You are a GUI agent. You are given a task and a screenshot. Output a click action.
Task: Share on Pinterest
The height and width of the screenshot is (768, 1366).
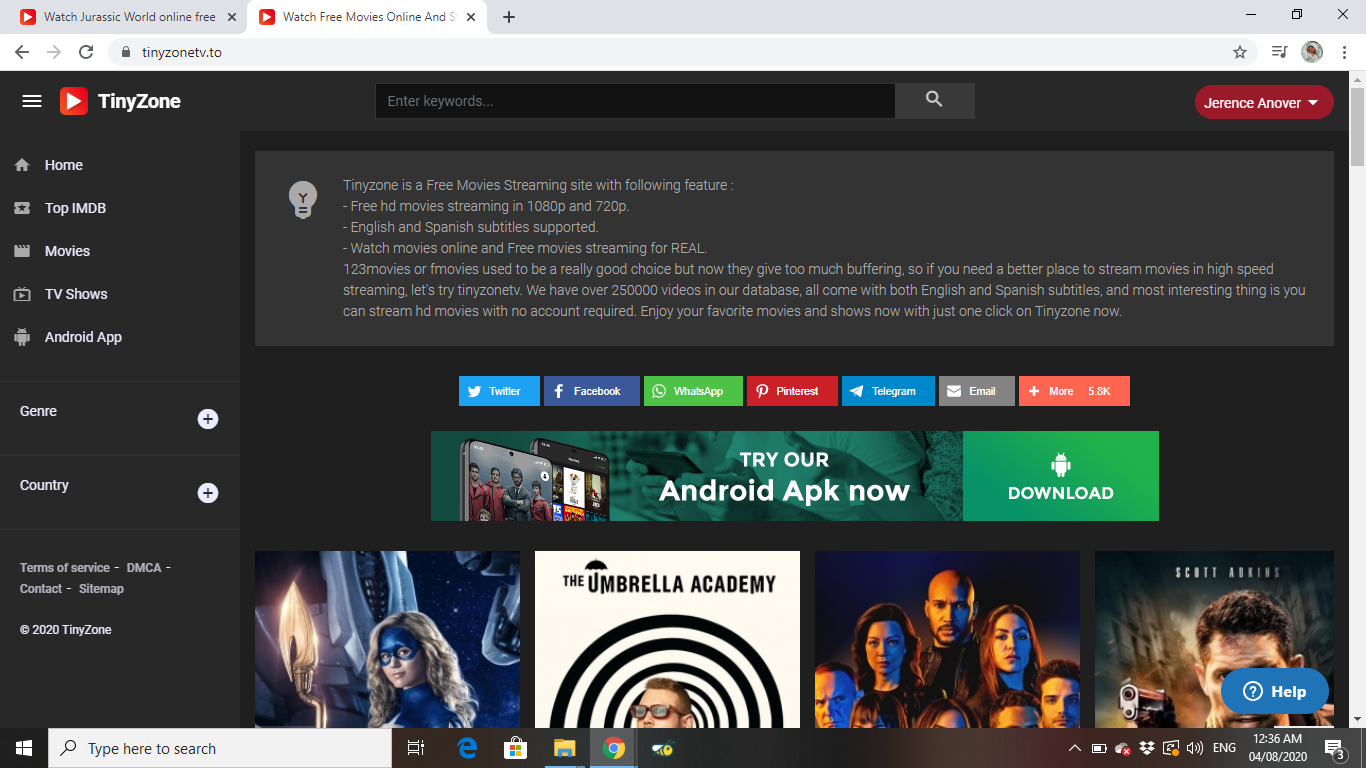[792, 391]
